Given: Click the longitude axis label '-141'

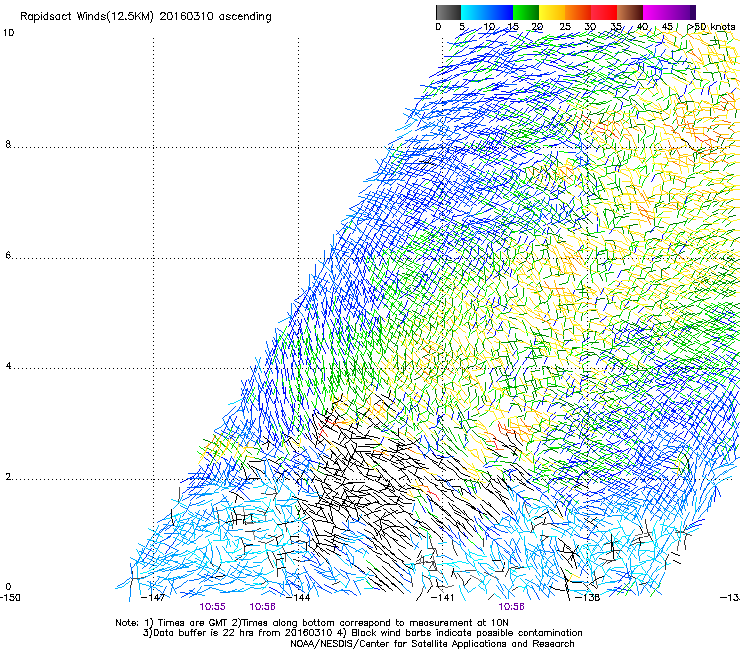Looking at the screenshot, I should point(442,598).
